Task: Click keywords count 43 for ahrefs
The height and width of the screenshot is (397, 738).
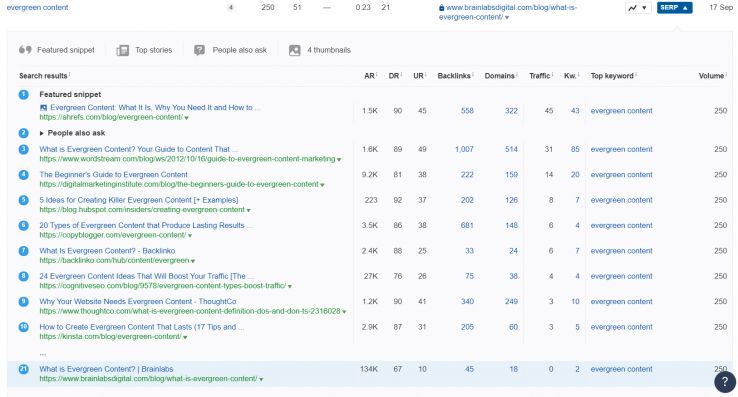Action: coord(575,111)
